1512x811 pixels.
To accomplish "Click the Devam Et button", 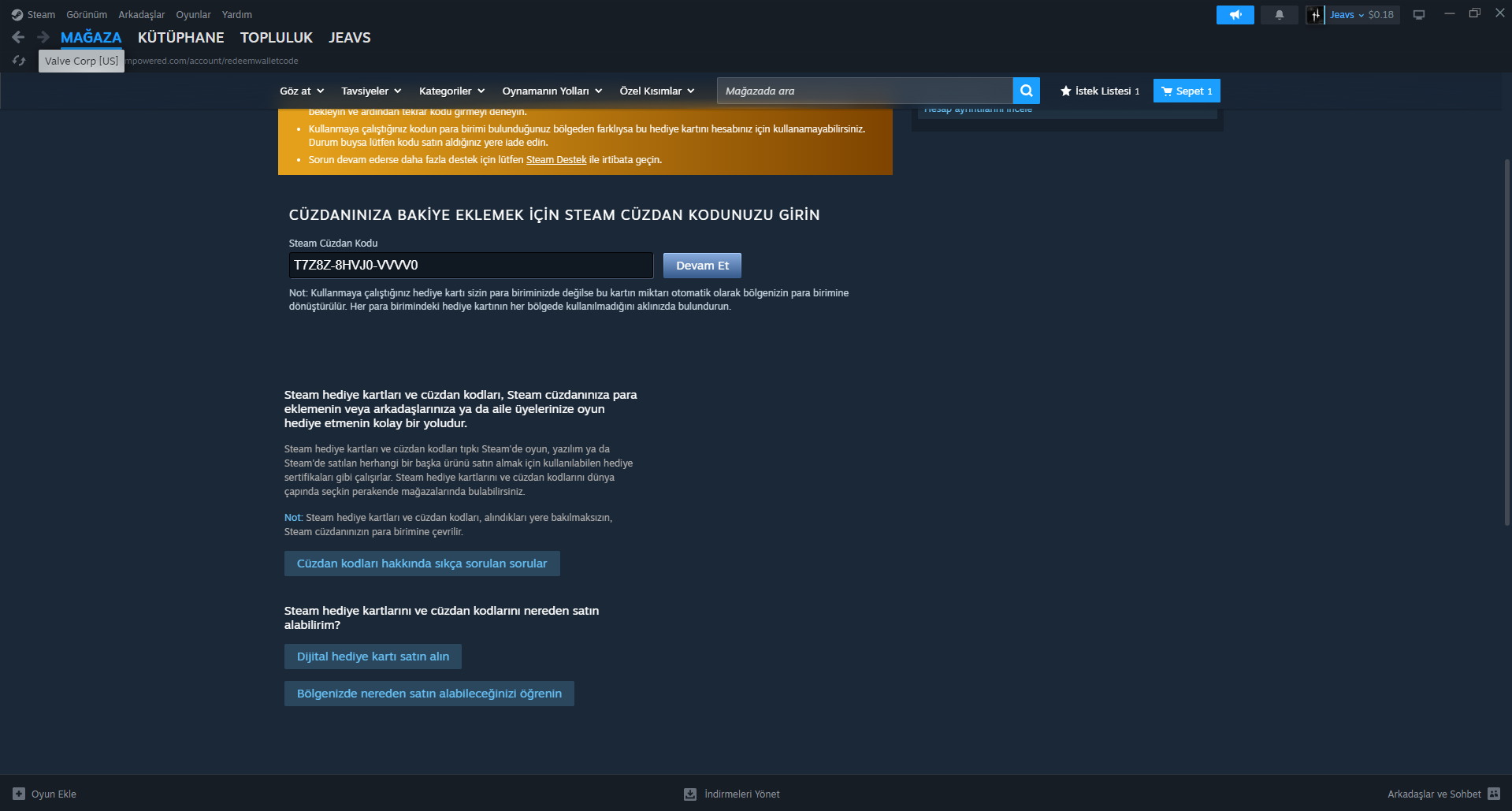I will (702, 266).
